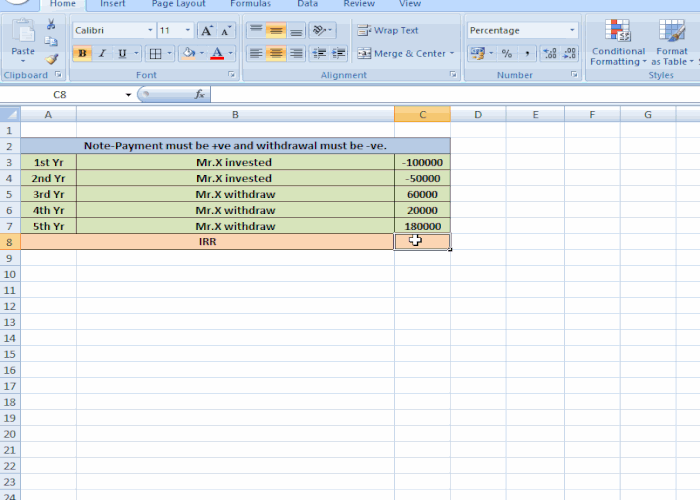Open the underline style dropdown arrow
Screen dimensions: 700x500
[x=136, y=54]
